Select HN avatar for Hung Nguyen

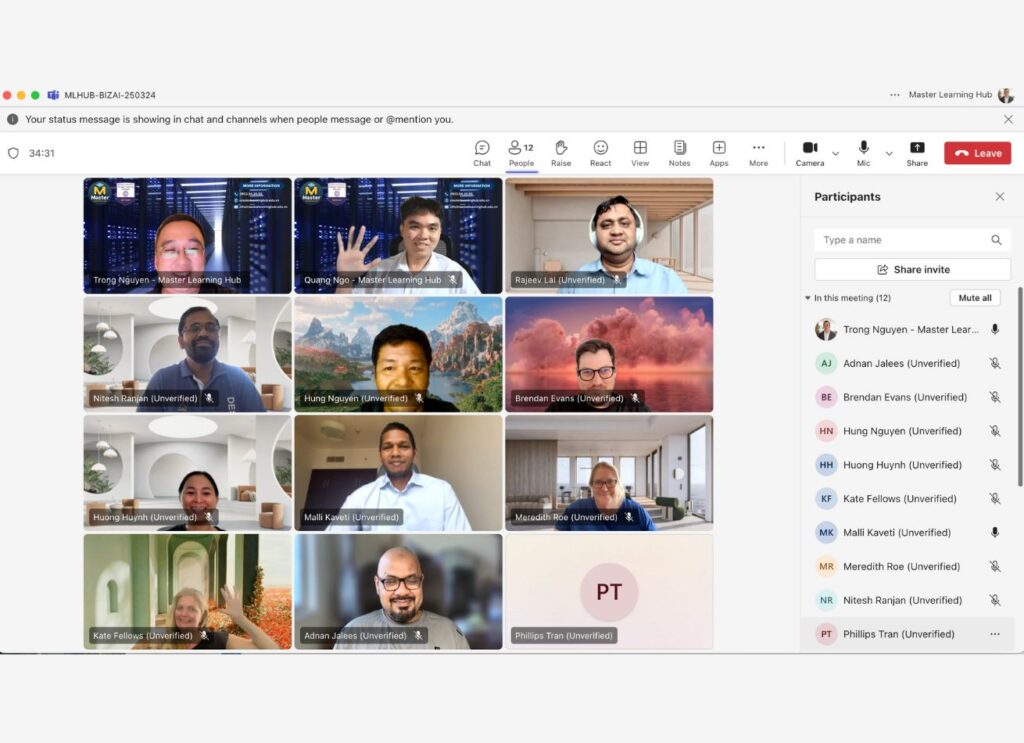click(x=826, y=431)
